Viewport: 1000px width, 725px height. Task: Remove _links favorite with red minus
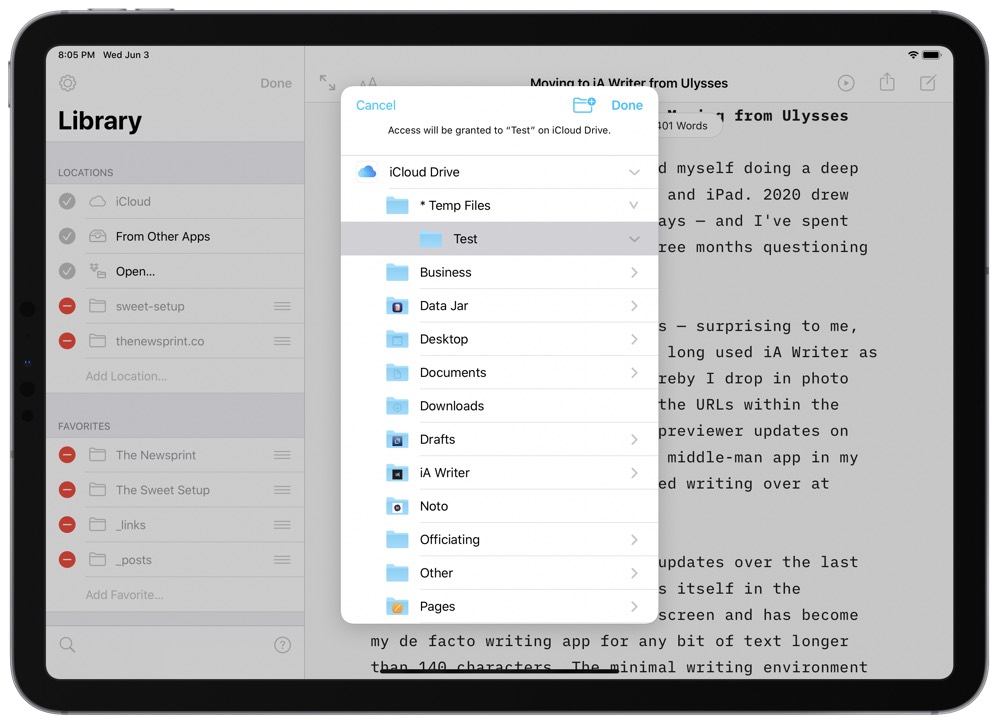click(67, 525)
